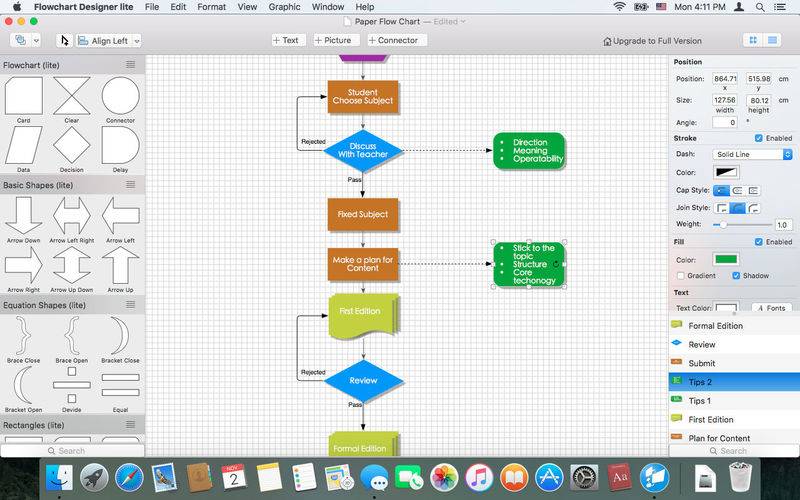Pick the Data parallelogram shape
Screen dimensions: 800x500
point(23,145)
